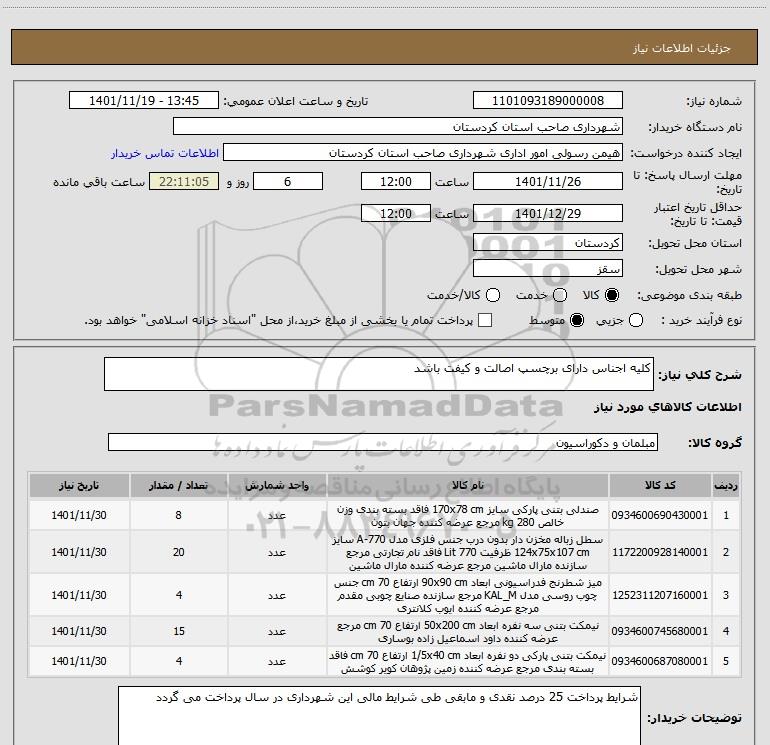770x745 pixels.
Task: Click the general description box کلیه اجناس
Action: click(x=379, y=374)
